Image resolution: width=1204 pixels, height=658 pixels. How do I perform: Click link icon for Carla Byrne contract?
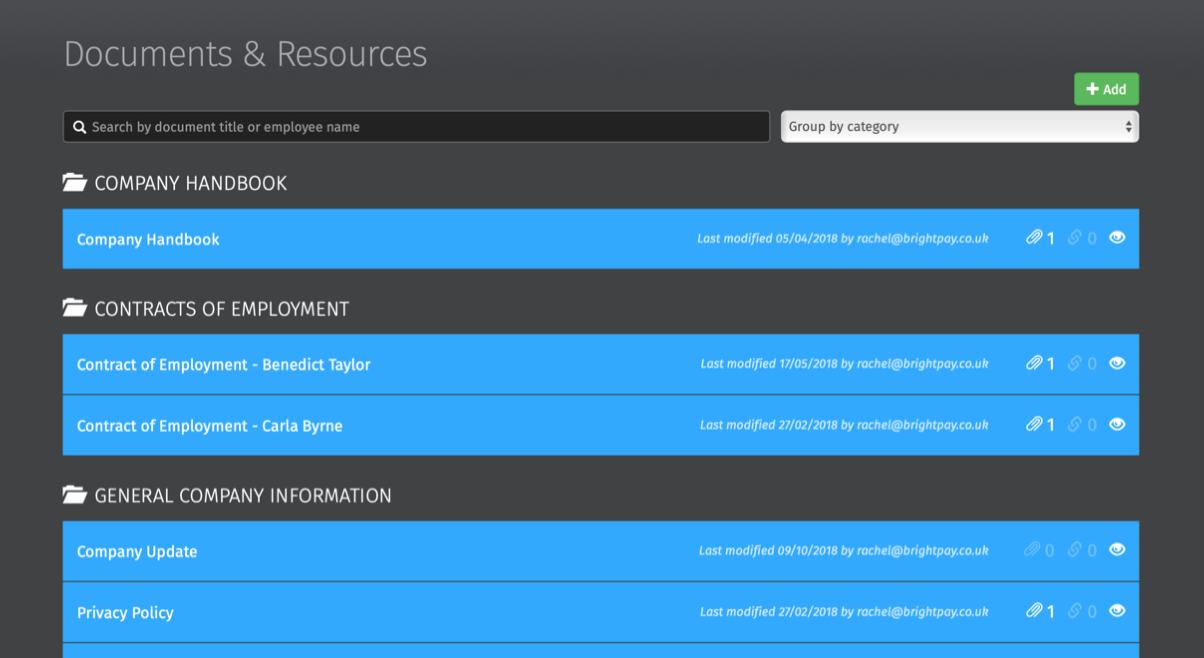coord(1075,424)
